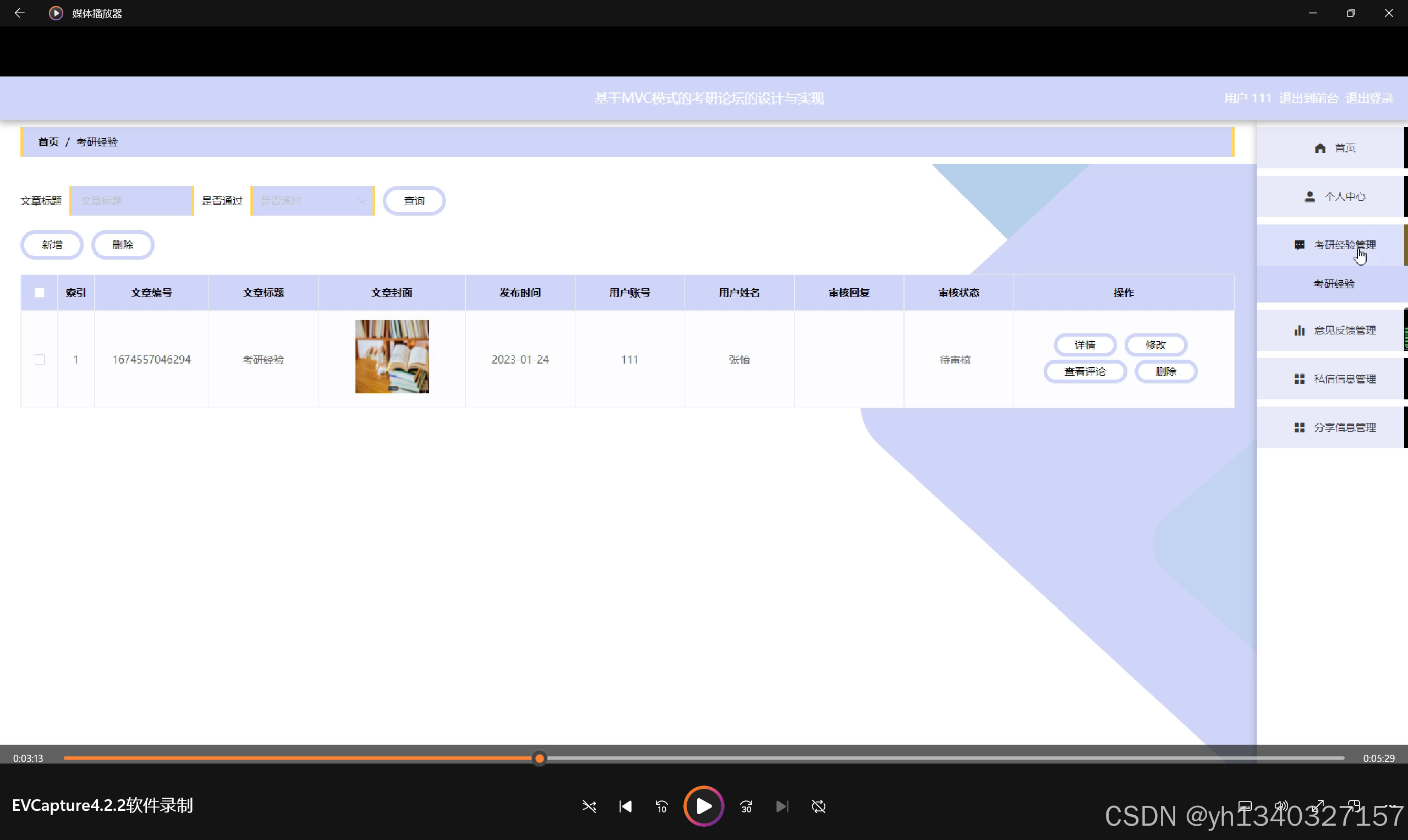1408x840 pixels.
Task: Check the row 1 checkbox
Action: 40,359
